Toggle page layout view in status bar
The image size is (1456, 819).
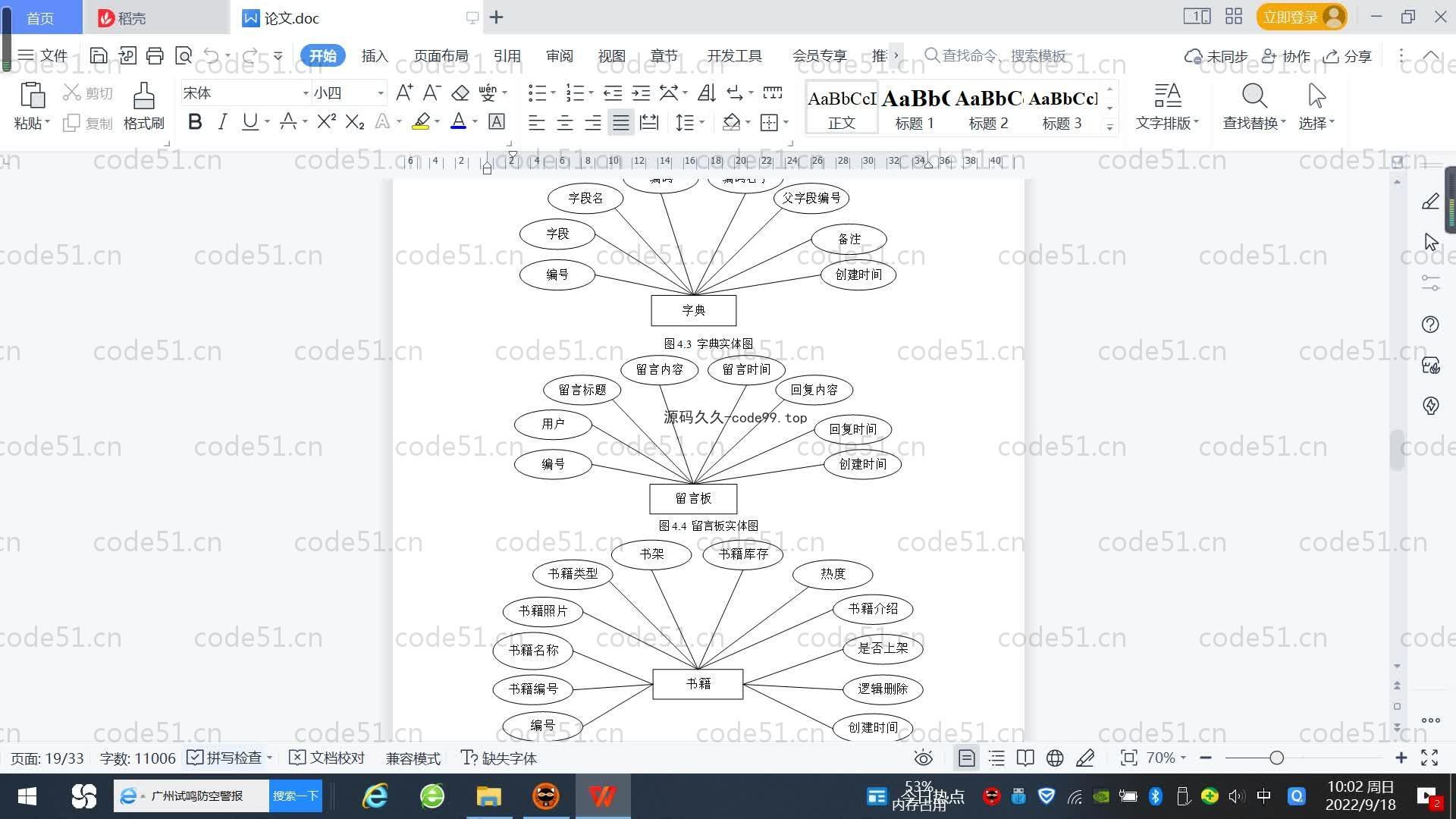[967, 758]
